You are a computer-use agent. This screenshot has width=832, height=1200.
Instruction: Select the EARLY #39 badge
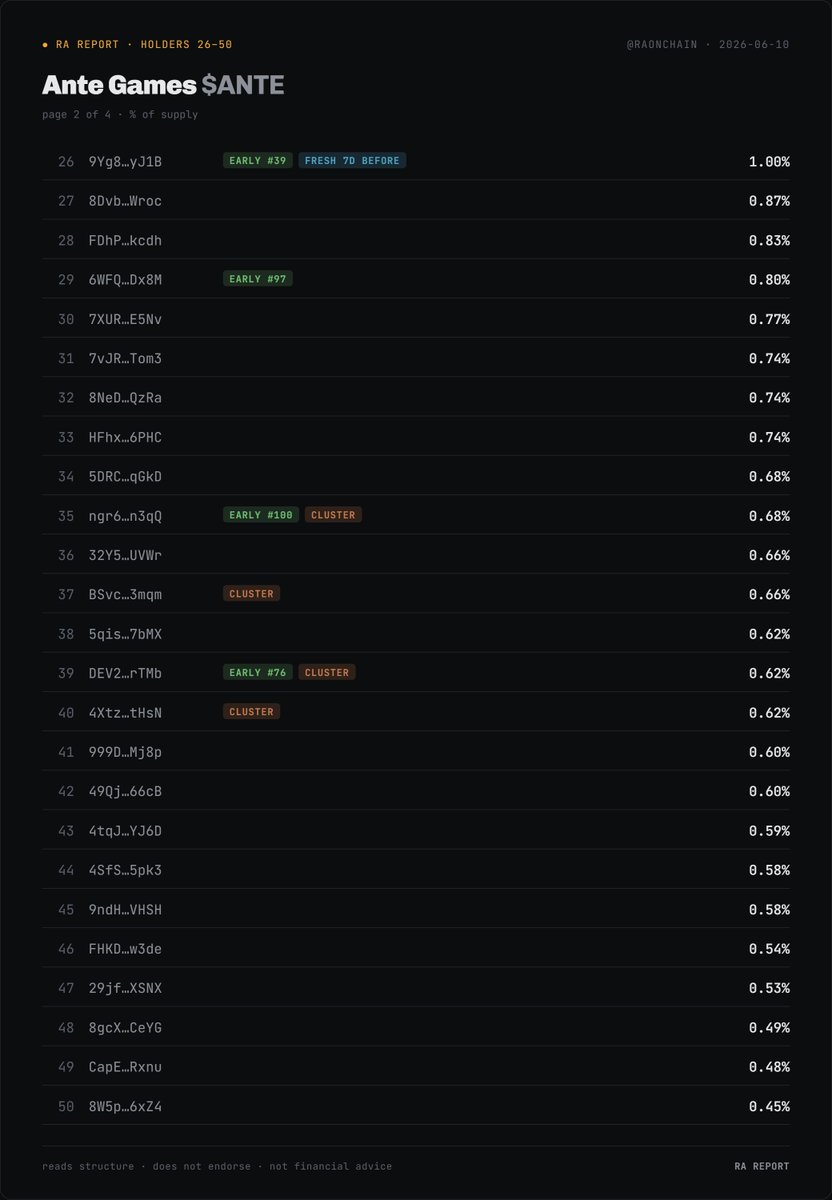tap(258, 161)
